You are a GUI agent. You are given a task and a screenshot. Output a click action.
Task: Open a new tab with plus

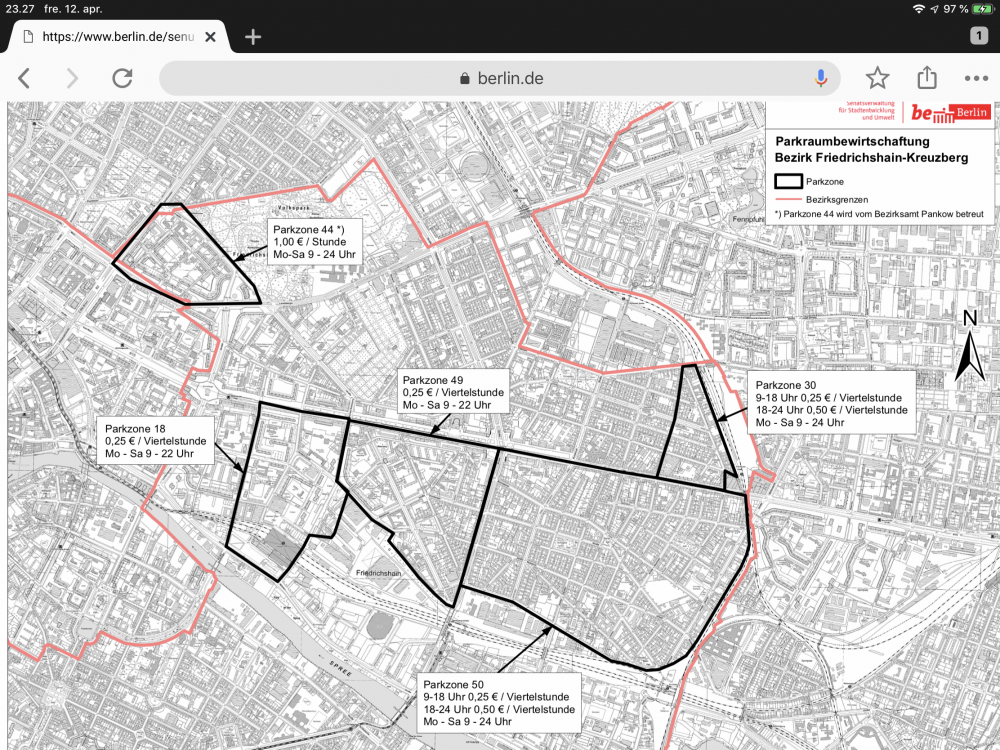253,37
